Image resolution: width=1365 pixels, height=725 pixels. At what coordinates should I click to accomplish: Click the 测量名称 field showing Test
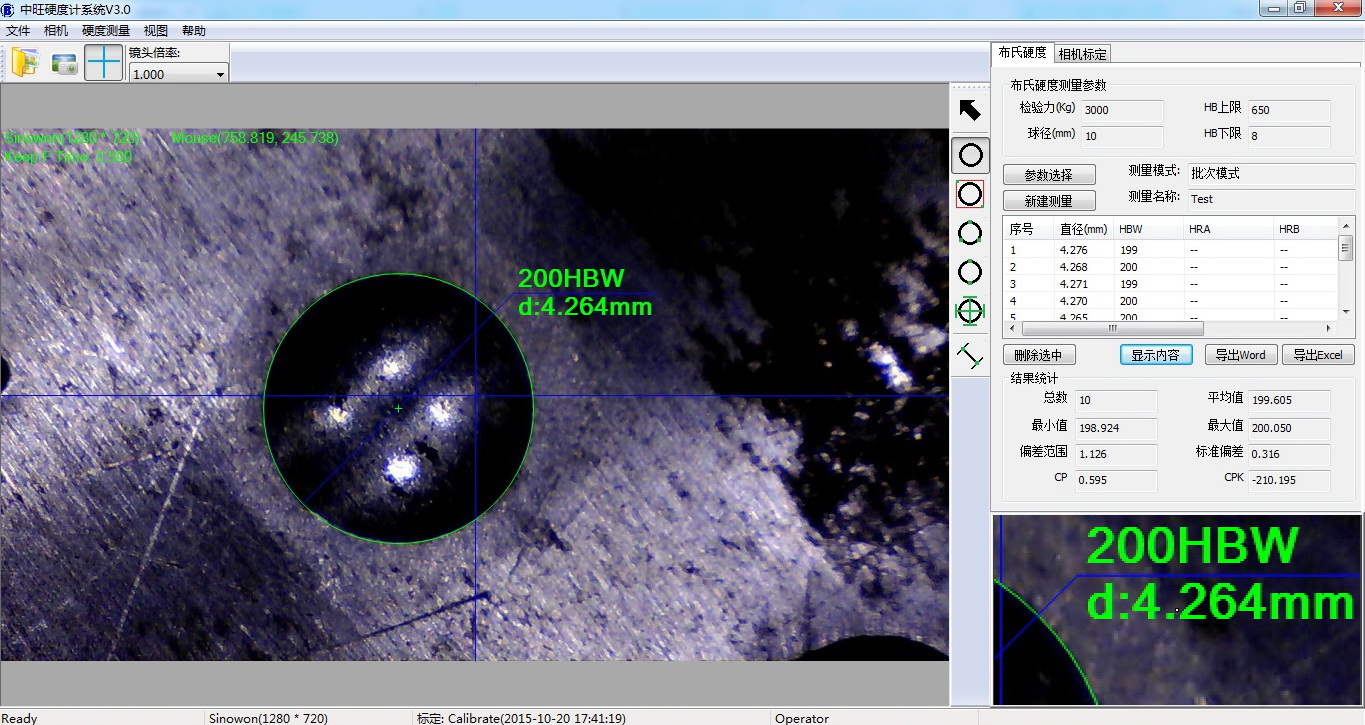[1270, 200]
